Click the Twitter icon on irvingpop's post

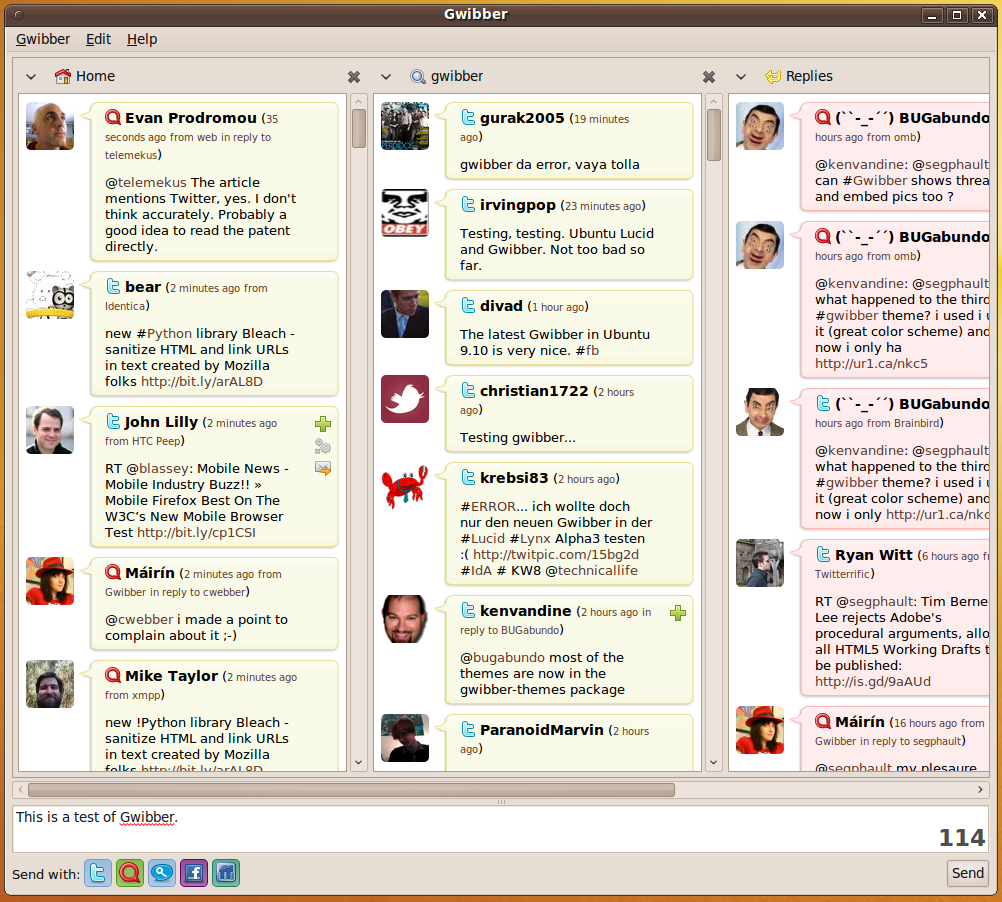click(x=468, y=204)
